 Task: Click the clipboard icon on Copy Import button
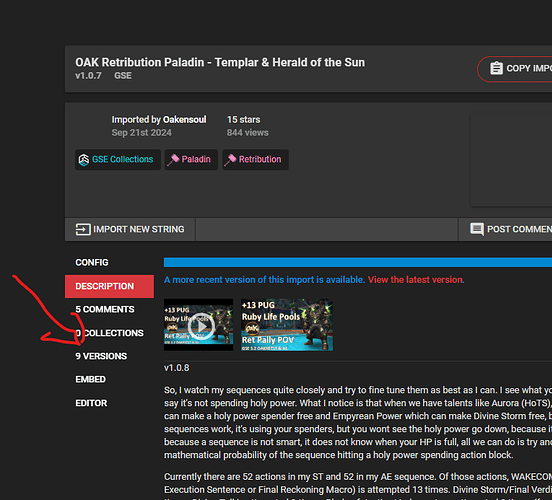pyautogui.click(x=496, y=68)
